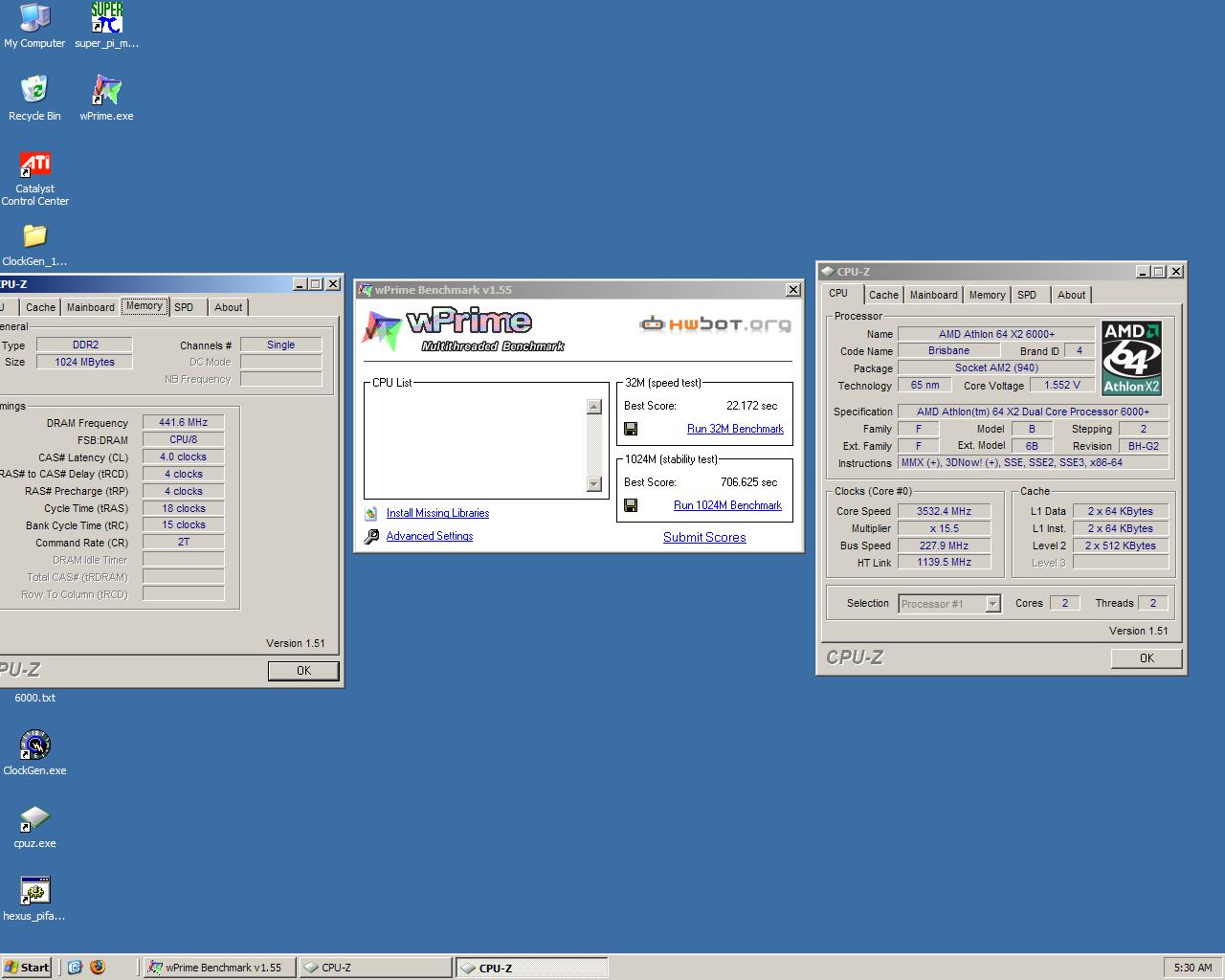
Task: Click the system tray clock 5:30 AM
Action: pos(1192,968)
